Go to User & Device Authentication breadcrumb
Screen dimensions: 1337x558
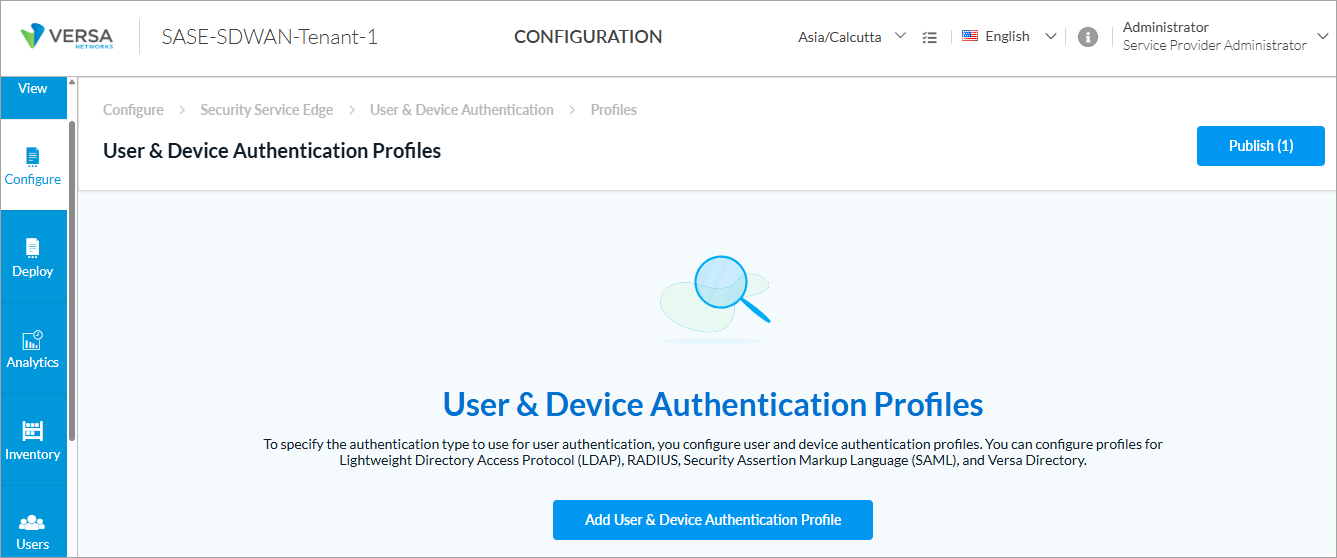461,110
